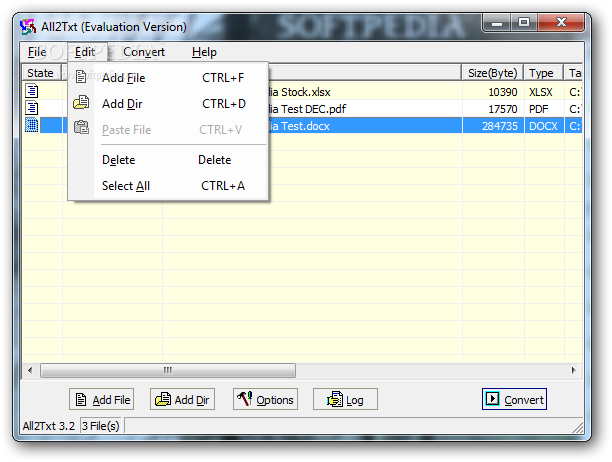
Task: Choose Delete from the Edit menu
Action: 168,160
